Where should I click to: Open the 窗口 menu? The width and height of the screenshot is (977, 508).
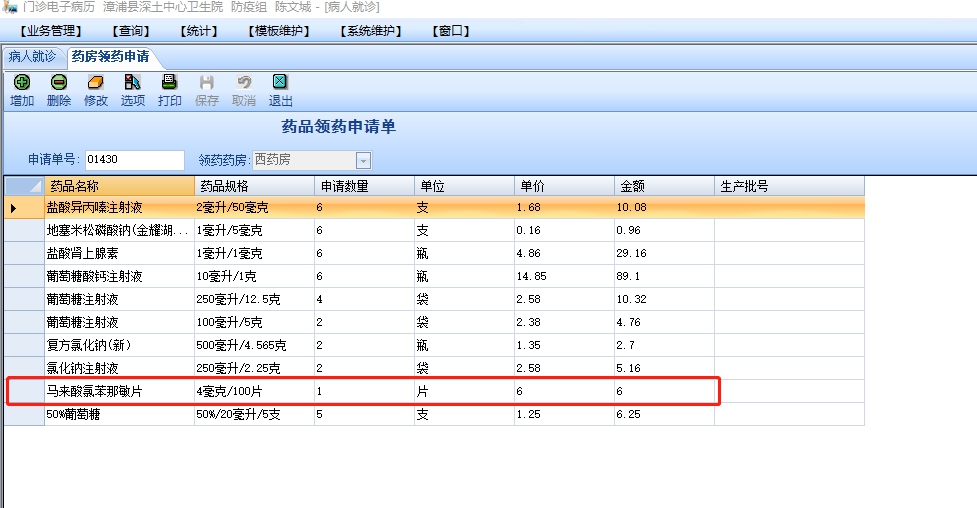(450, 31)
